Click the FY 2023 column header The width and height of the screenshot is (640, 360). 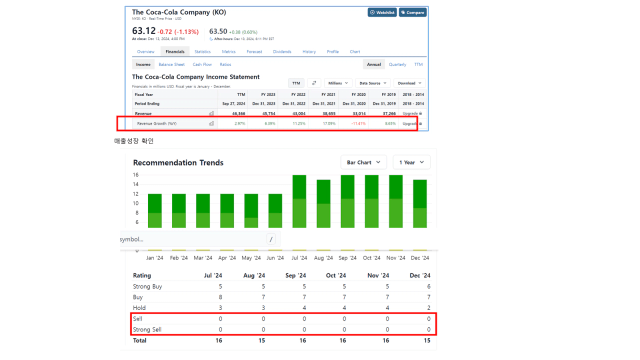click(x=268, y=95)
